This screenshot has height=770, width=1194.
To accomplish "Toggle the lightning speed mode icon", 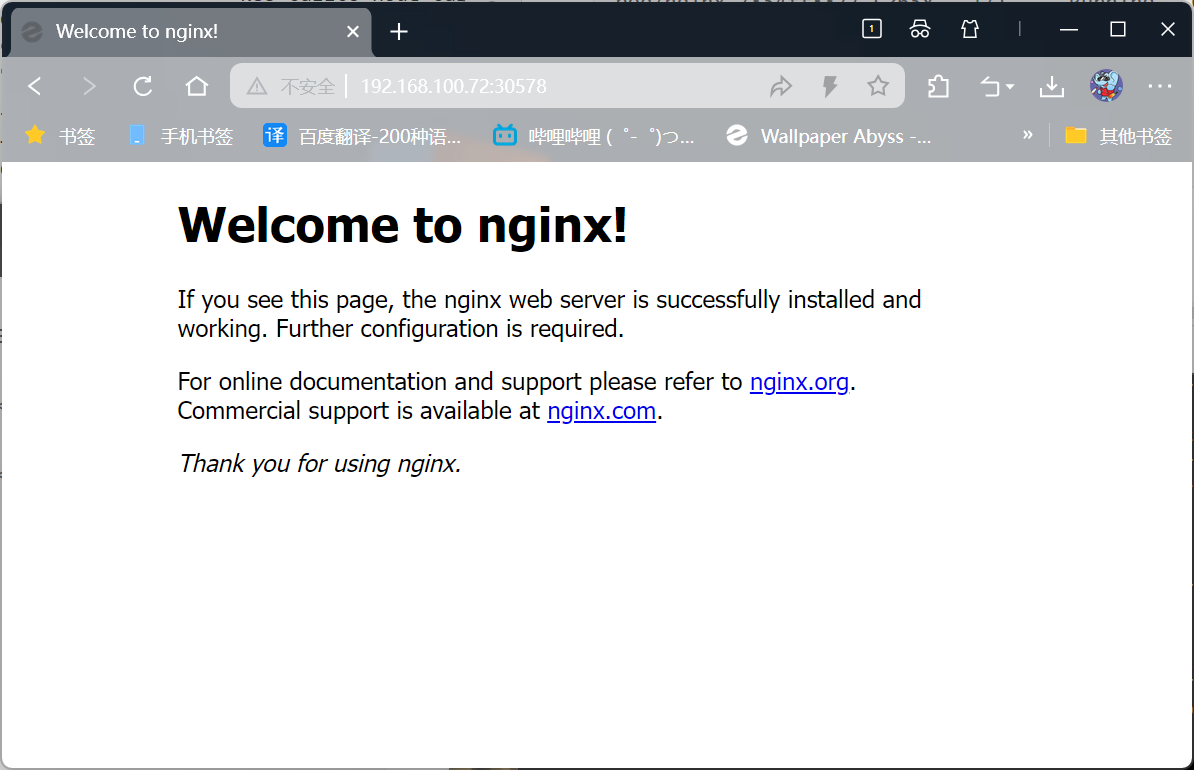I will (830, 86).
